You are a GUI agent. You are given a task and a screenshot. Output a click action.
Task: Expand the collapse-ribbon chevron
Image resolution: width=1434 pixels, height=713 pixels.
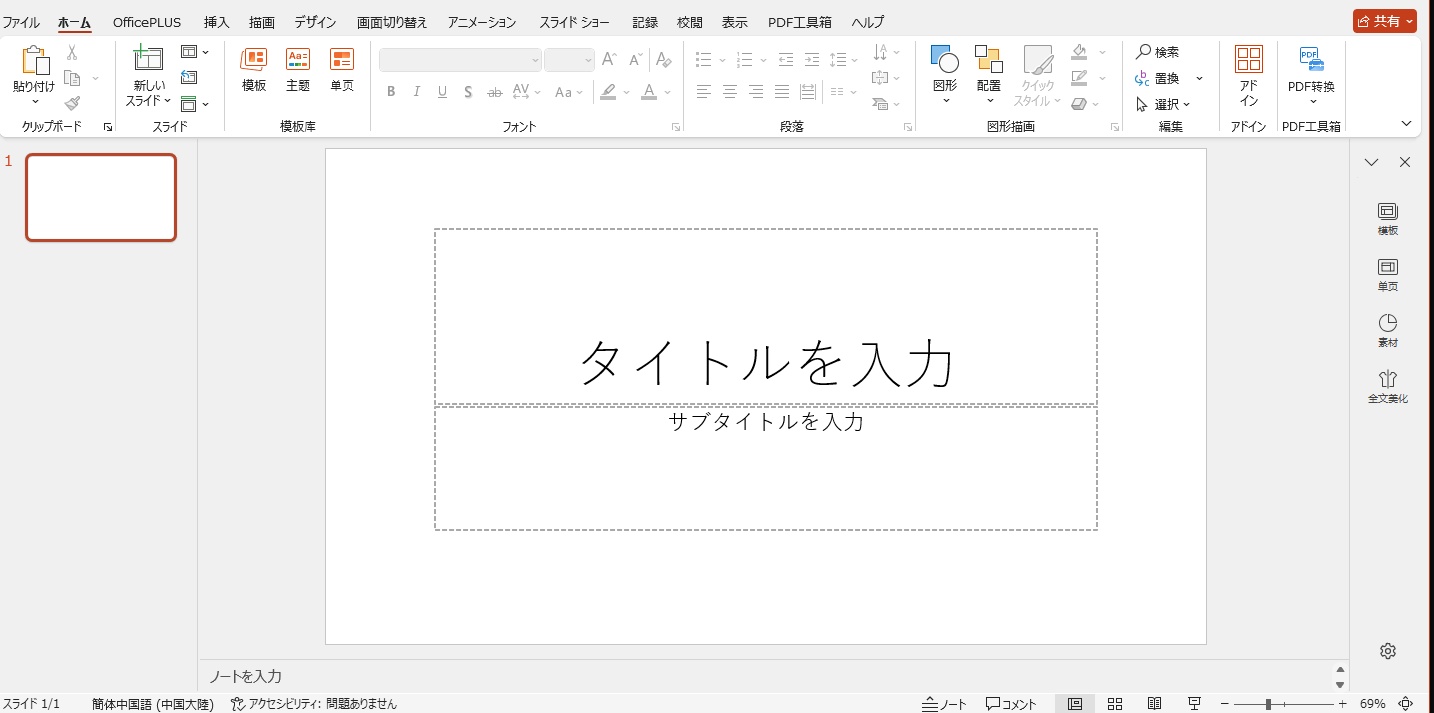click(1406, 124)
